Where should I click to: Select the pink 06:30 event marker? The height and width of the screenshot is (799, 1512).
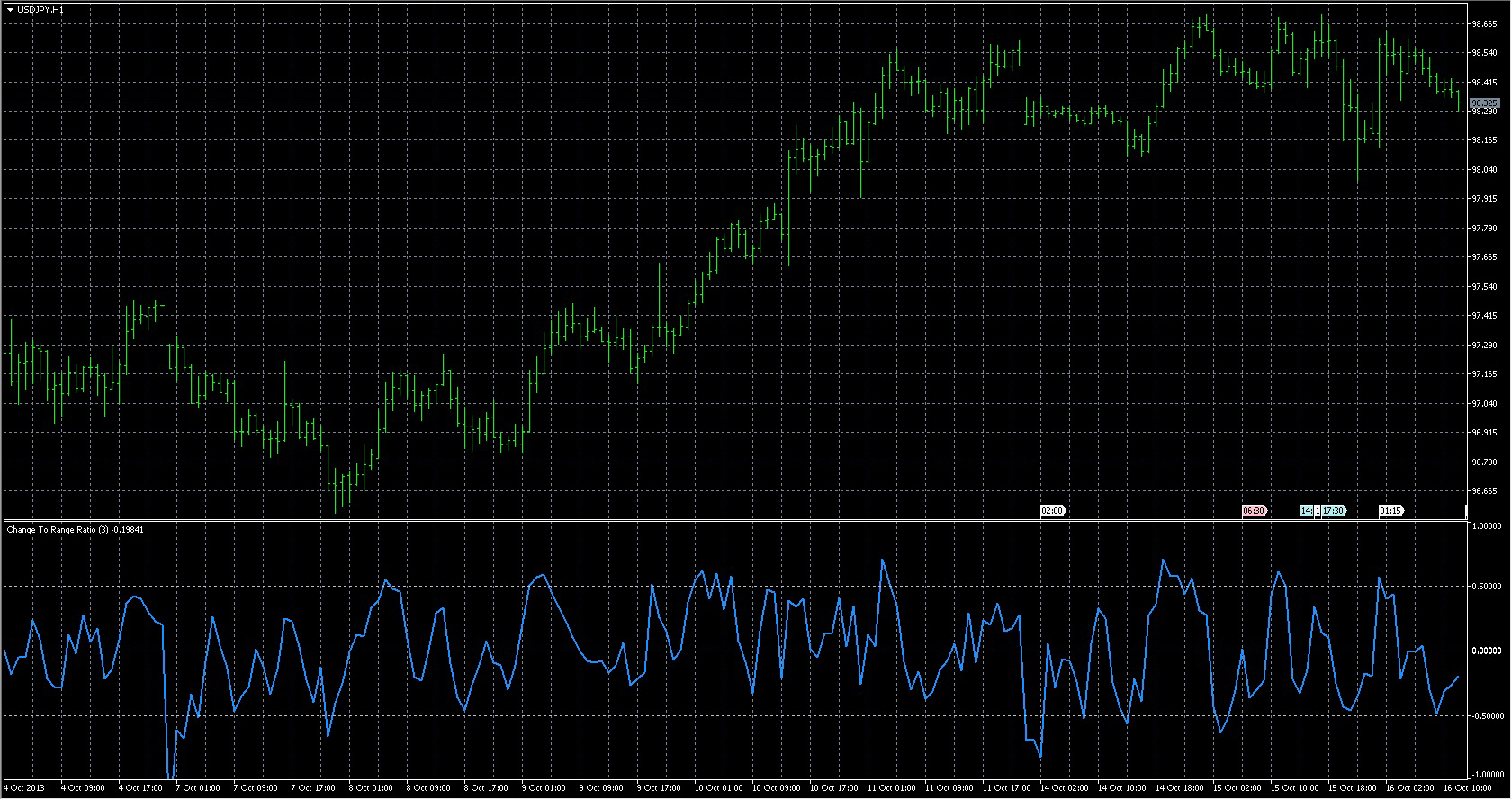pyautogui.click(x=1254, y=511)
